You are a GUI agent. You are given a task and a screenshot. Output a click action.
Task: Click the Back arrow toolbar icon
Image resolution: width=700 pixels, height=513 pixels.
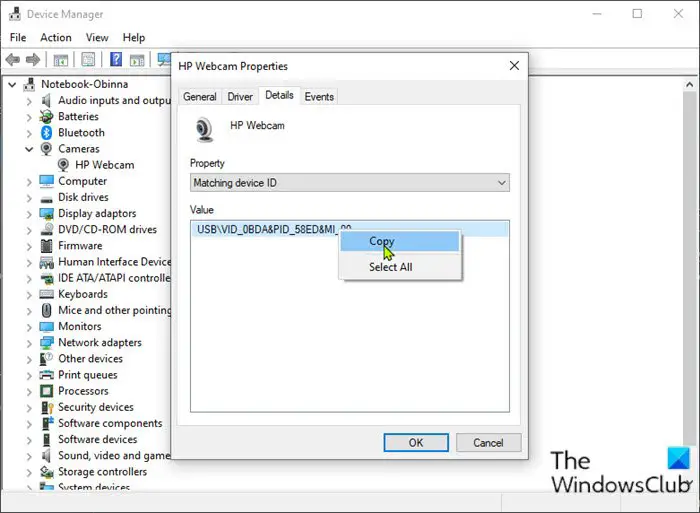click(13, 59)
